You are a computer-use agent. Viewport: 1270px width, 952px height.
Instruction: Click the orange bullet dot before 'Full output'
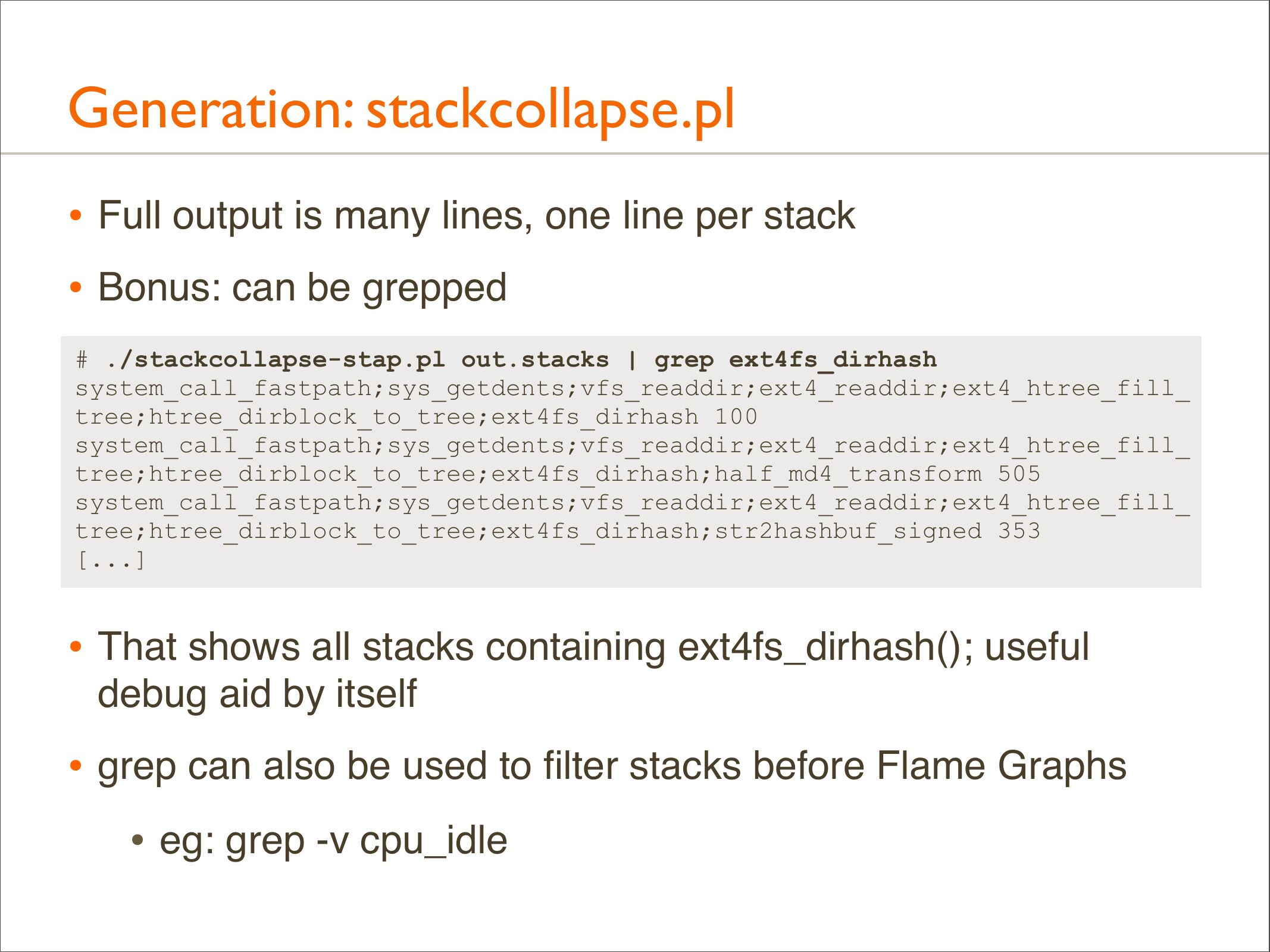[75, 216]
